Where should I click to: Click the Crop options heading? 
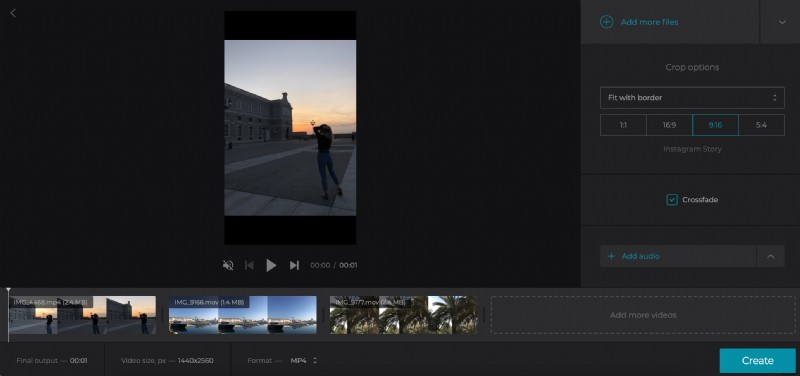pos(692,67)
